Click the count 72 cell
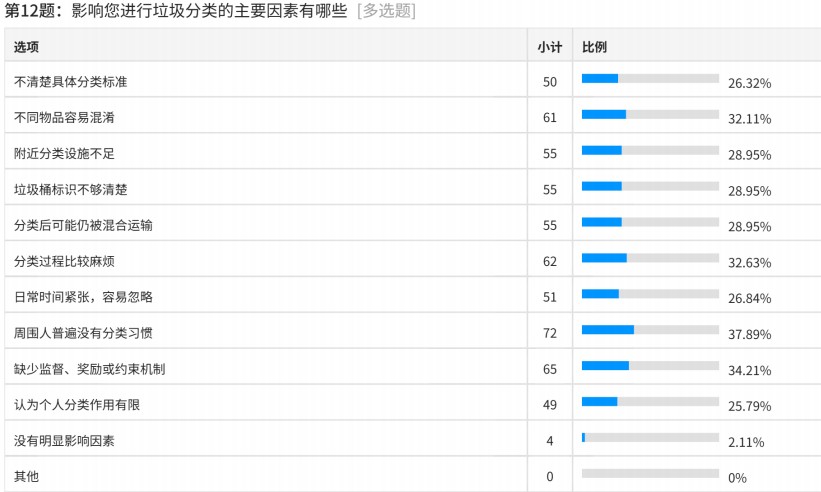This screenshot has height=492, width=821. pos(550,333)
